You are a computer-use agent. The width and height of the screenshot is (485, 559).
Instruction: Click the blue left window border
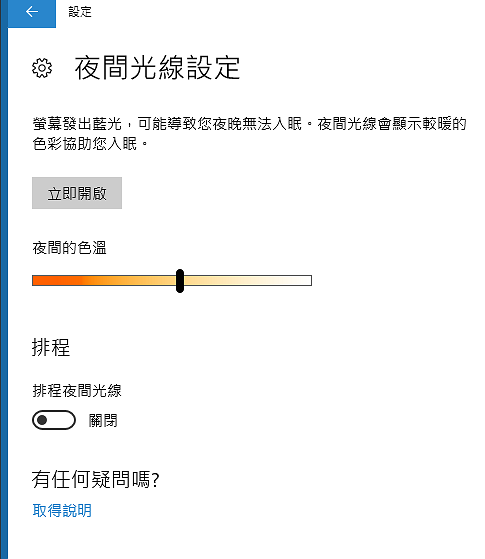click(x=4, y=280)
